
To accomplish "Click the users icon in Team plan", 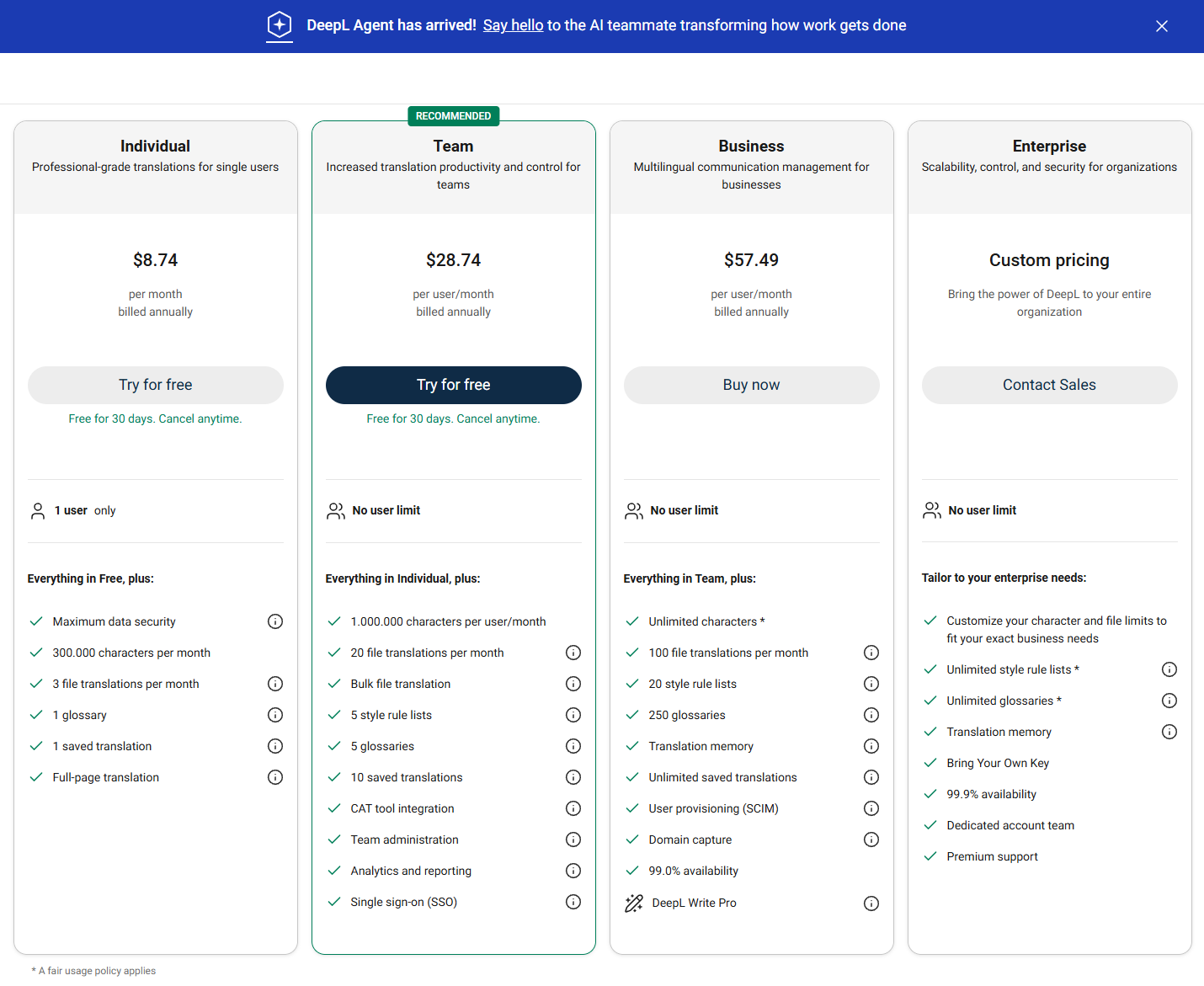I will click(x=336, y=511).
